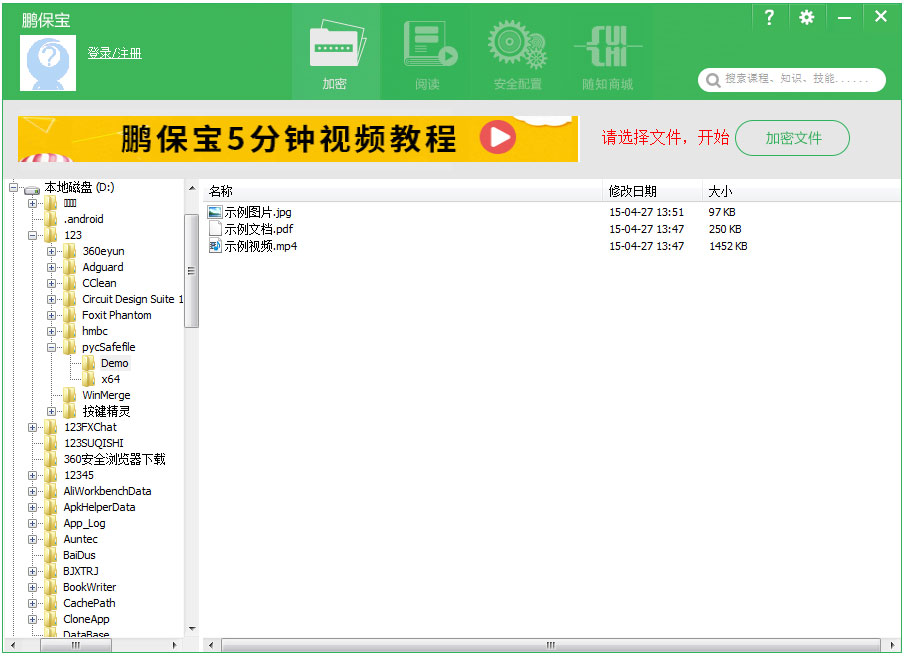Select the WinMerge folder

tap(106, 395)
